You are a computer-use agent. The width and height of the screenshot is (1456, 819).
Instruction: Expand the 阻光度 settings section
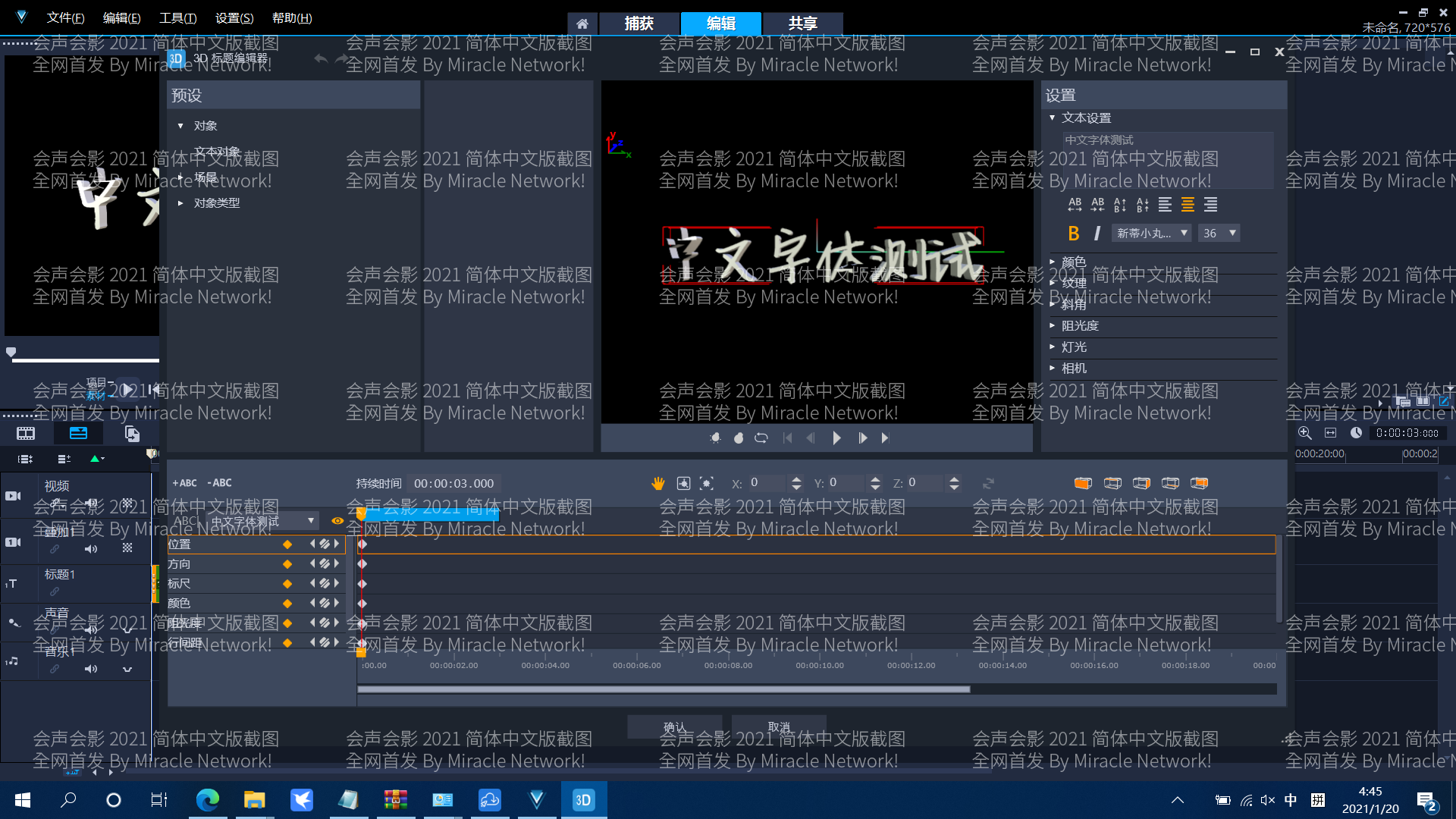(x=1053, y=325)
